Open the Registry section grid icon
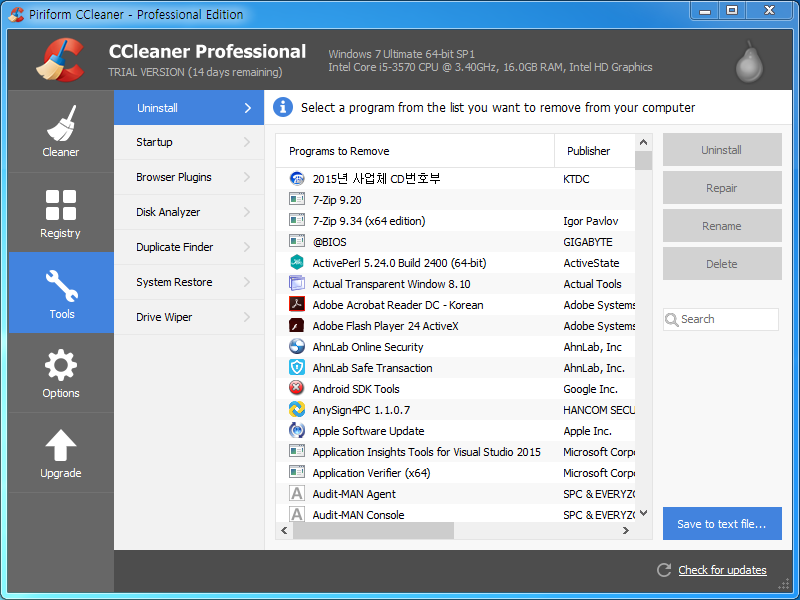Screen dimensions: 800x600 61,205
